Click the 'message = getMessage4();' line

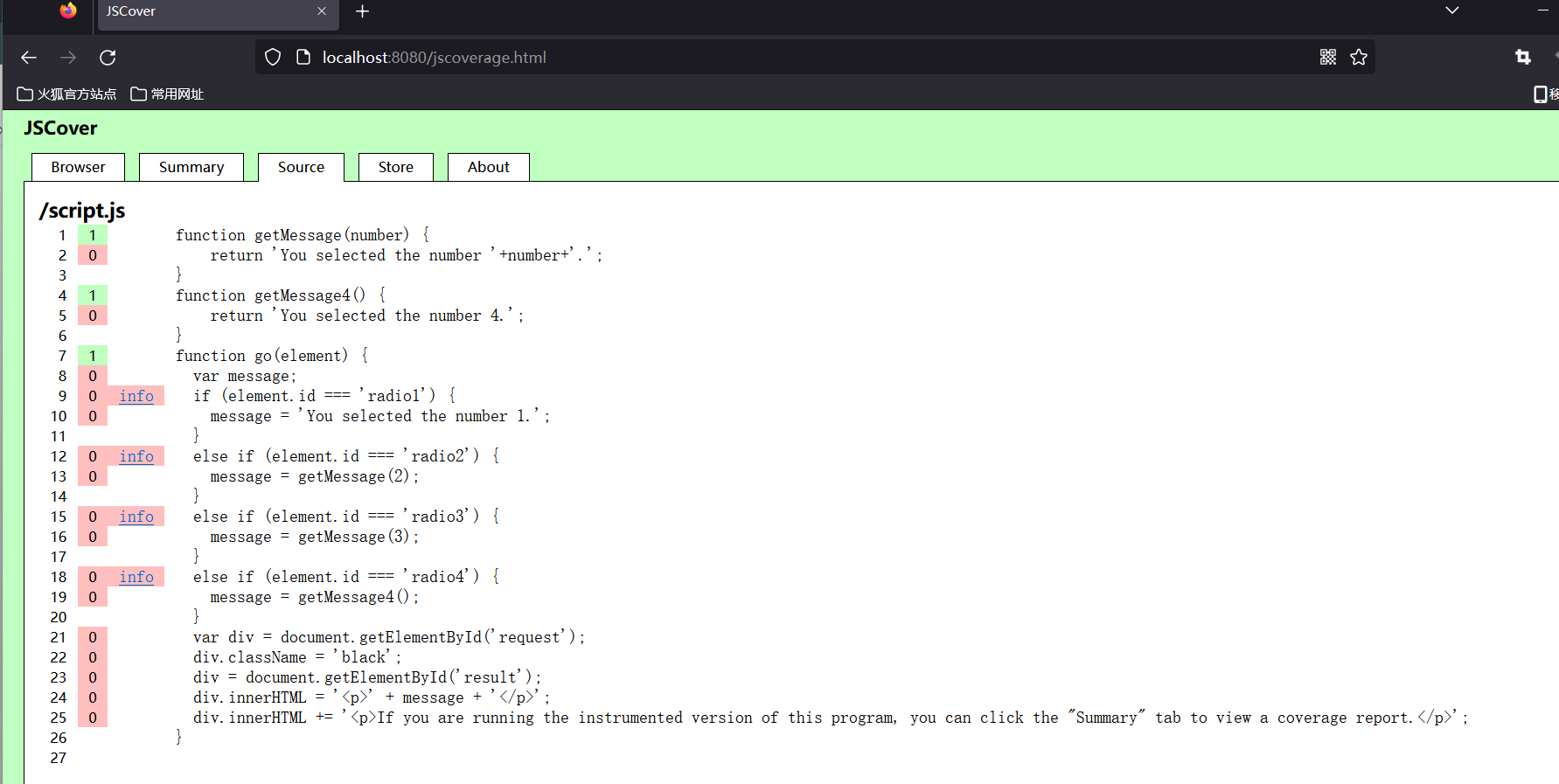[x=315, y=597]
